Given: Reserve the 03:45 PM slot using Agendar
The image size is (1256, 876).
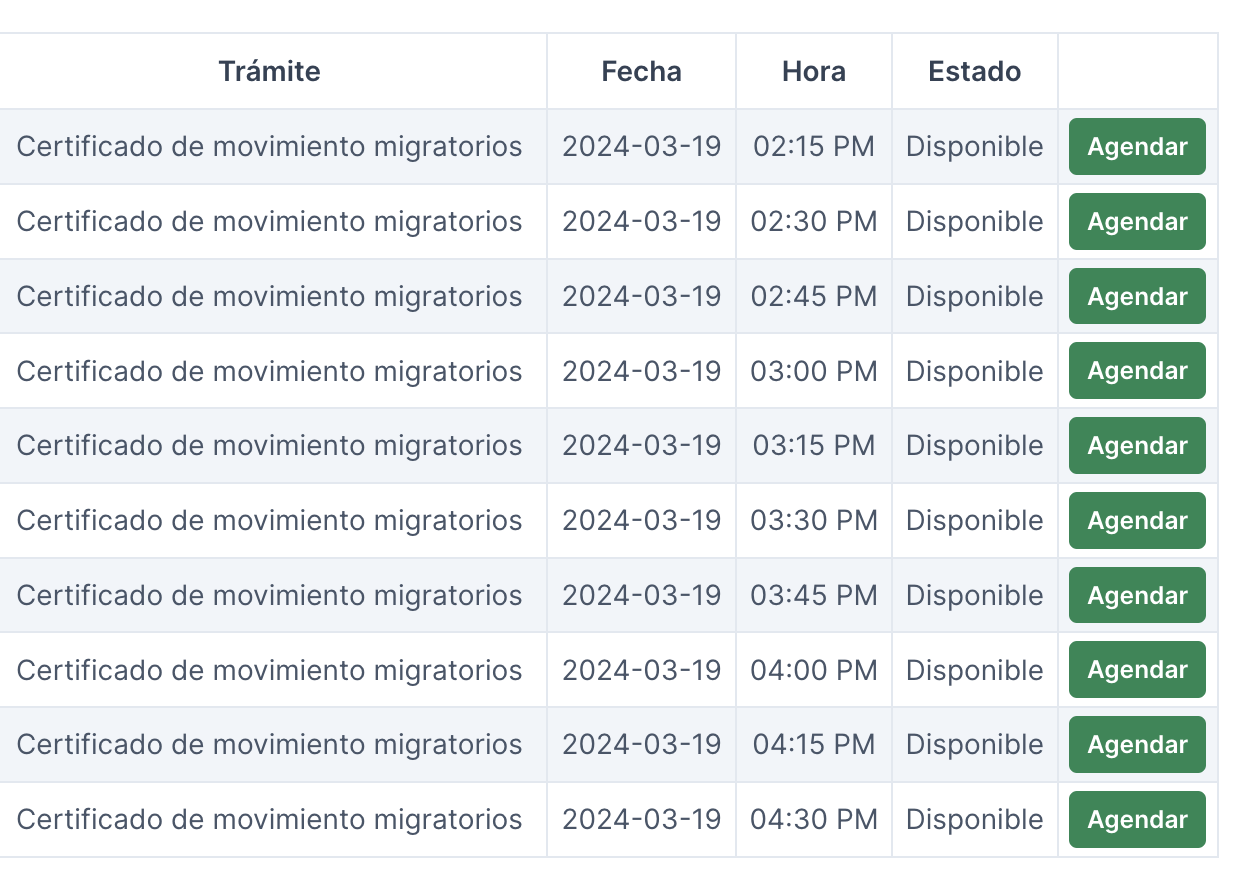Looking at the screenshot, I should (1137, 595).
